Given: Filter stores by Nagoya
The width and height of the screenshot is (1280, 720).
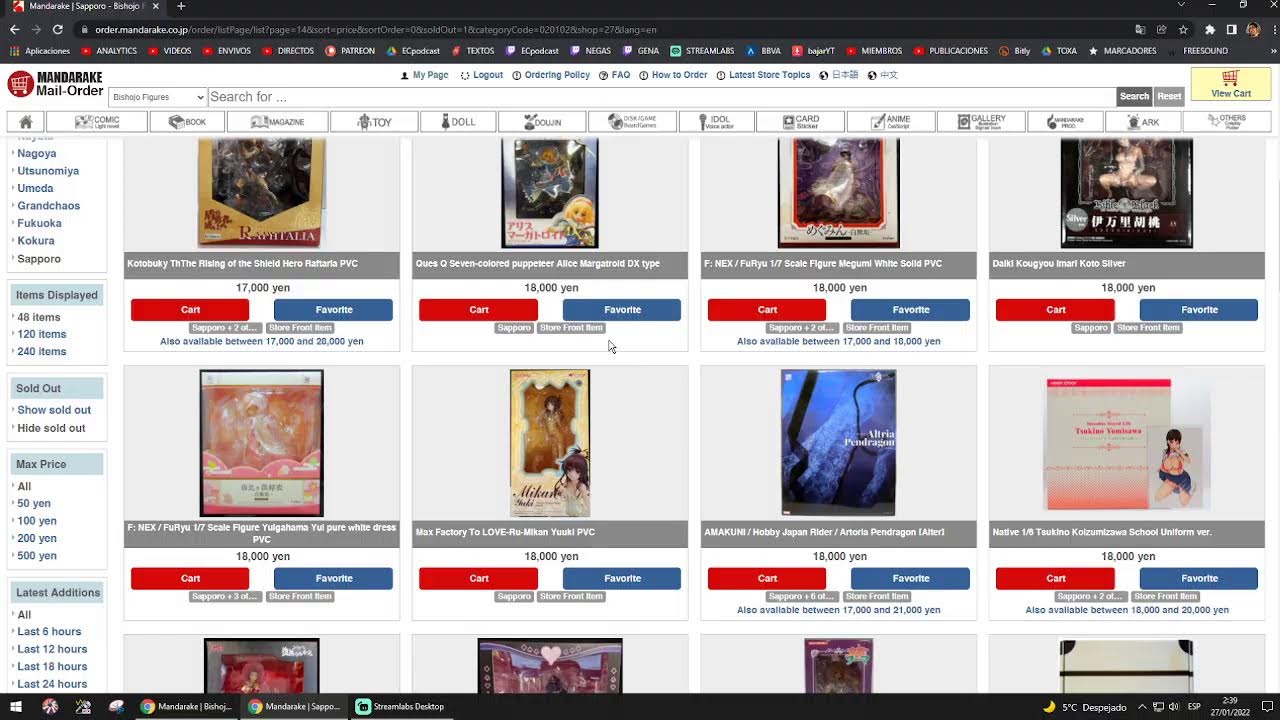Looking at the screenshot, I should pos(36,153).
